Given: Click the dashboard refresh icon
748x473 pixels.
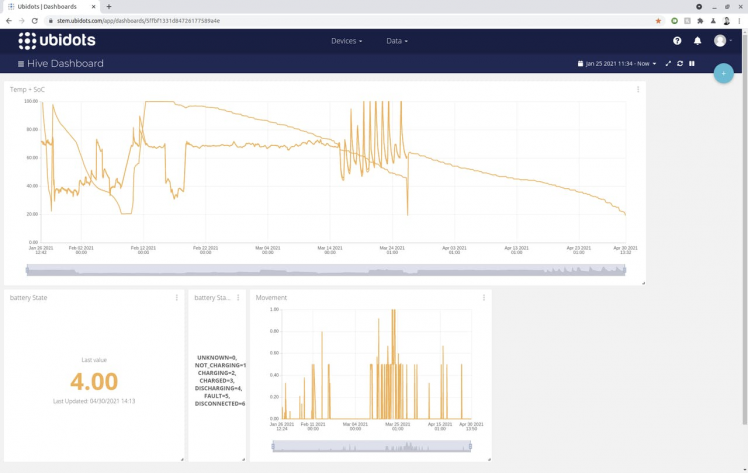Looking at the screenshot, I should pos(680,64).
